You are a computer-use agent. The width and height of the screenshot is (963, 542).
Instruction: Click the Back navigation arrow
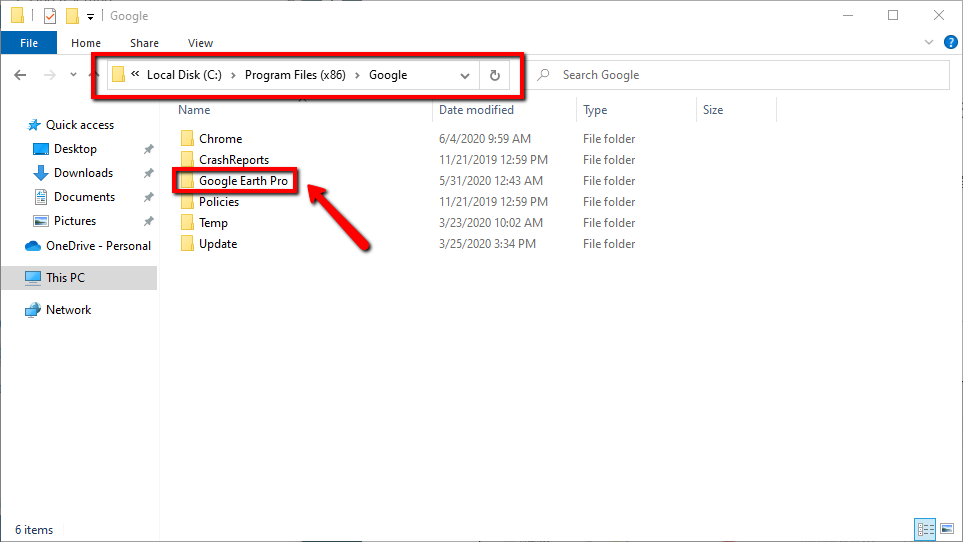tap(20, 75)
